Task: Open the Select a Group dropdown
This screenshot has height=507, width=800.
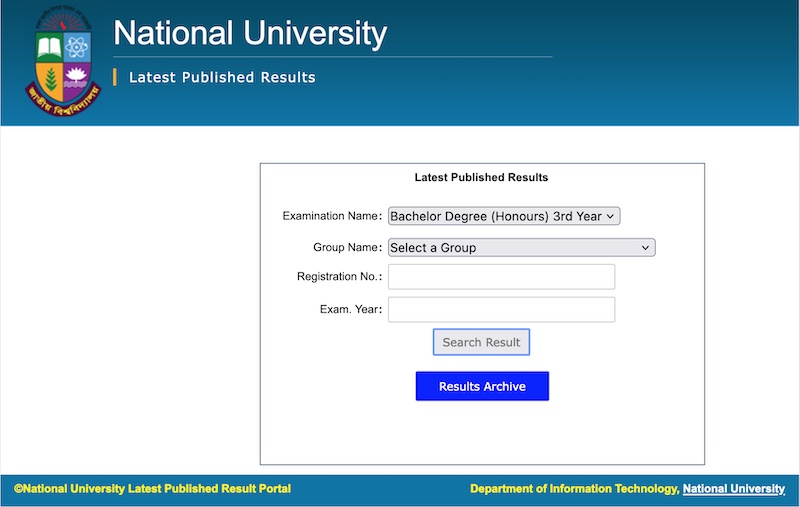Action: coord(521,247)
